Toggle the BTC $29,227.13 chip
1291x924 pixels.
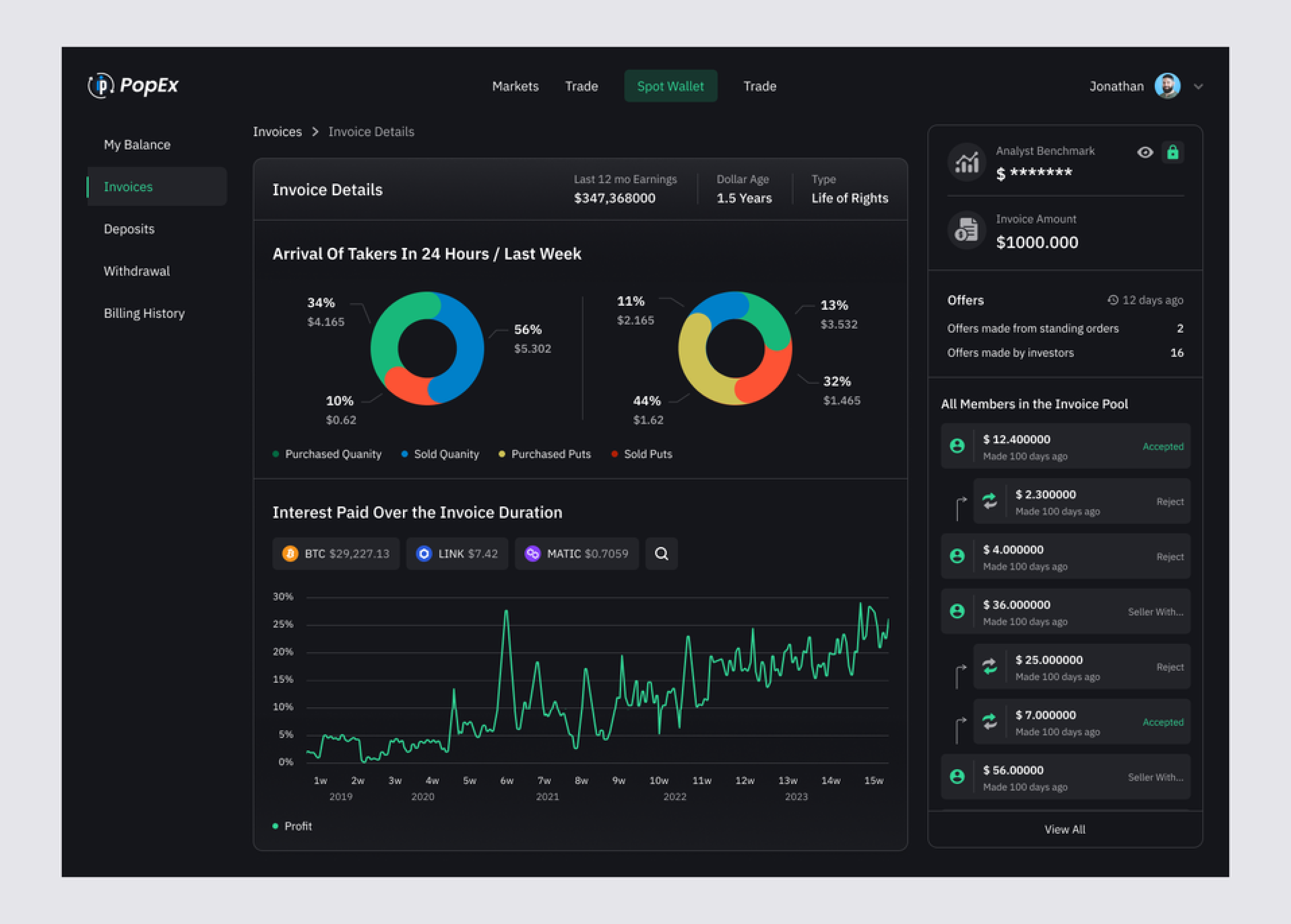[336, 554]
